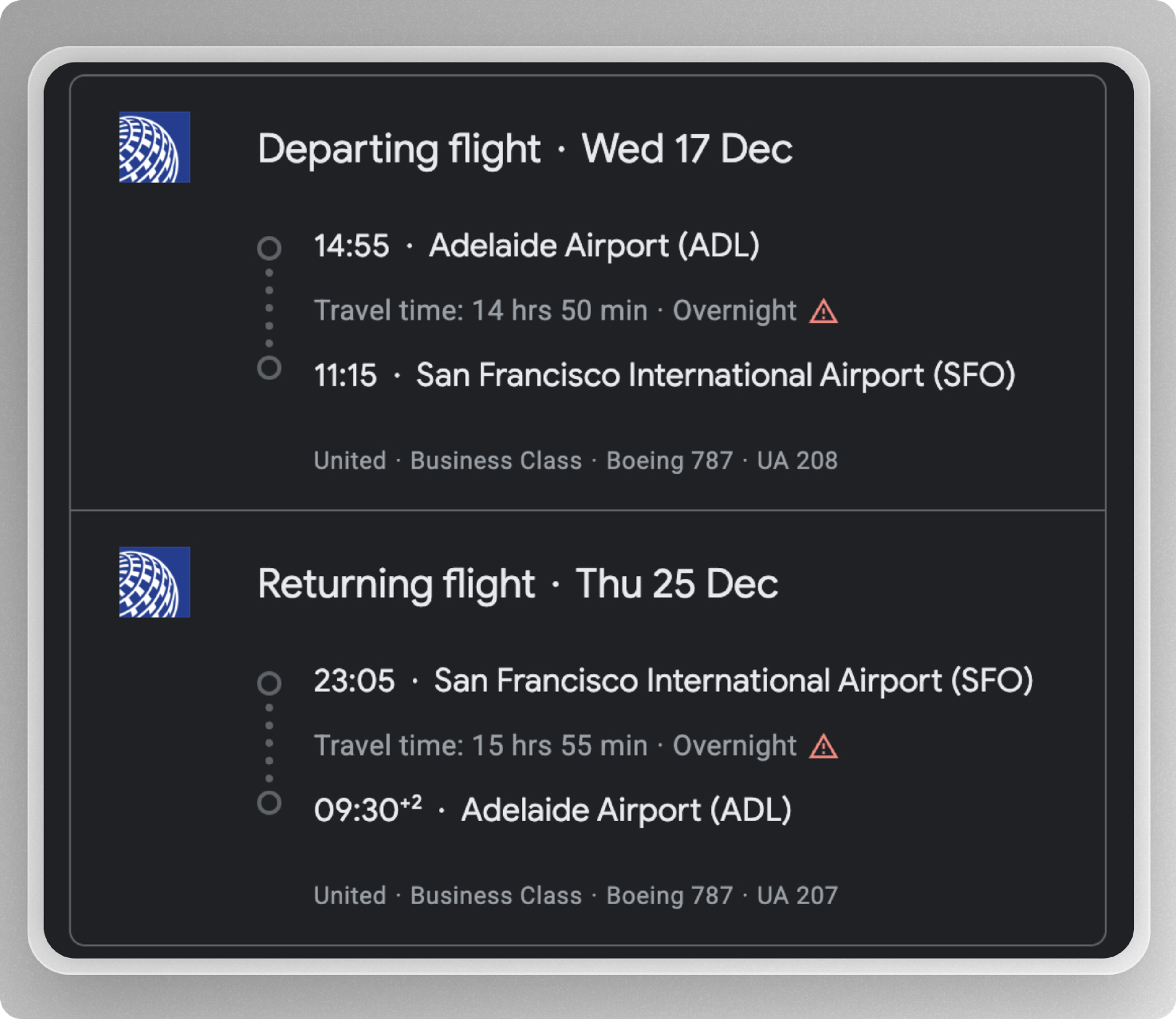Select the 09:30 Adelaide arrival circle marker
This screenshot has height=1019, width=1176.
pyautogui.click(x=269, y=803)
